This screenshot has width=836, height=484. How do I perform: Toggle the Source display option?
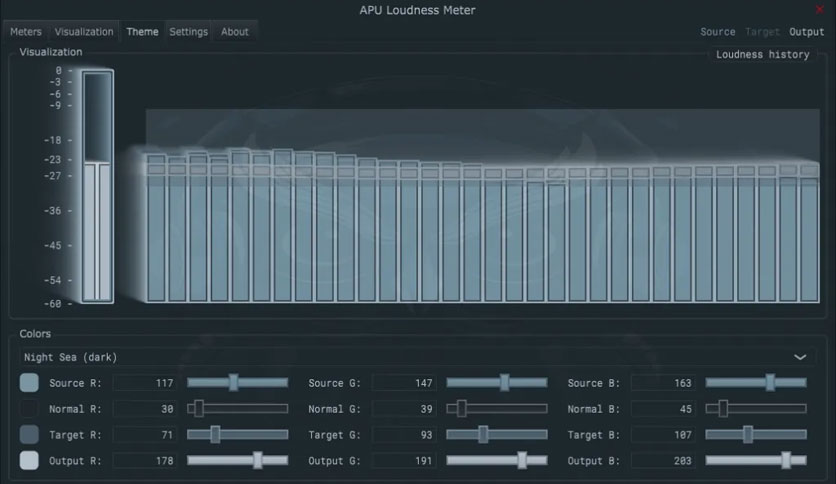[718, 32]
